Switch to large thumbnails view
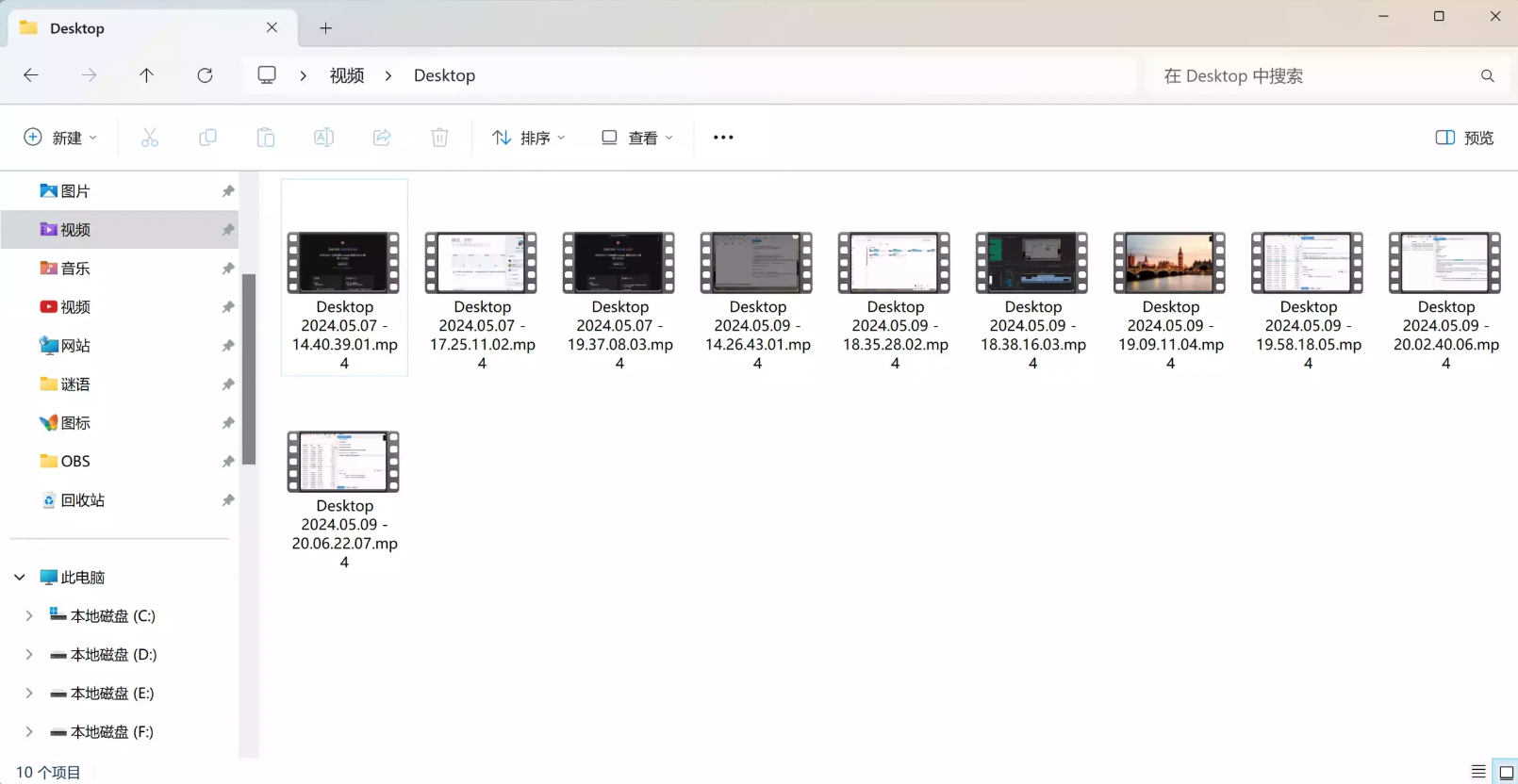Image resolution: width=1518 pixels, height=784 pixels. pos(1506,772)
